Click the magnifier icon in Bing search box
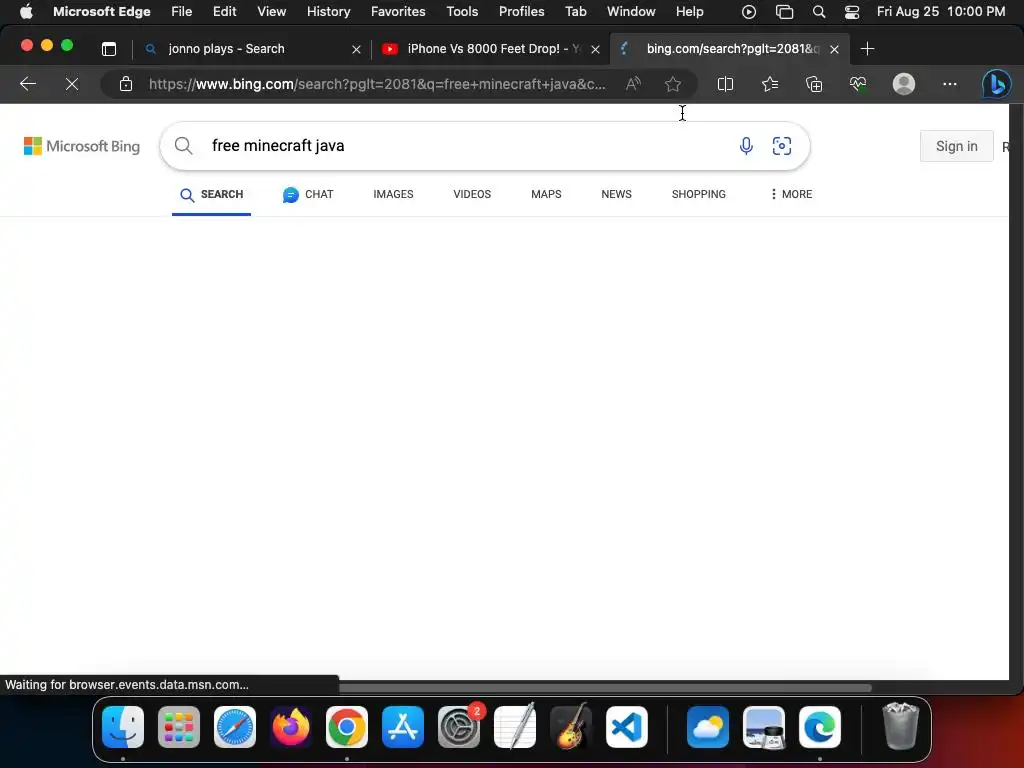 (184, 146)
